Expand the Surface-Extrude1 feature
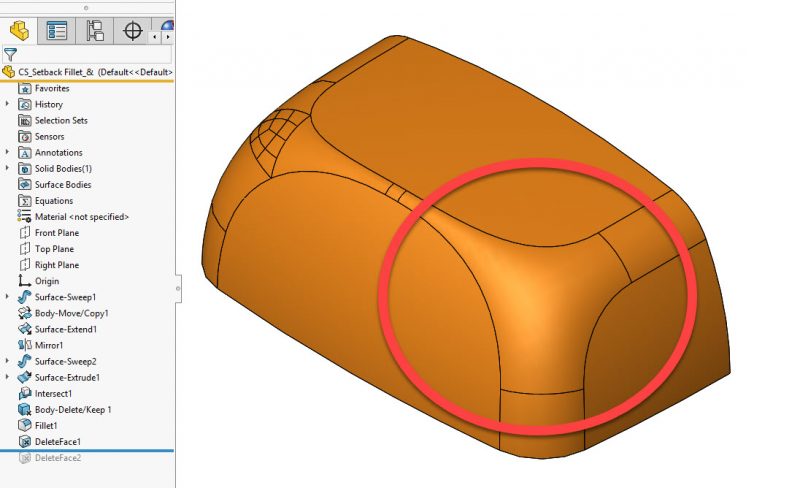This screenshot has height=488, width=800. (x=8, y=377)
